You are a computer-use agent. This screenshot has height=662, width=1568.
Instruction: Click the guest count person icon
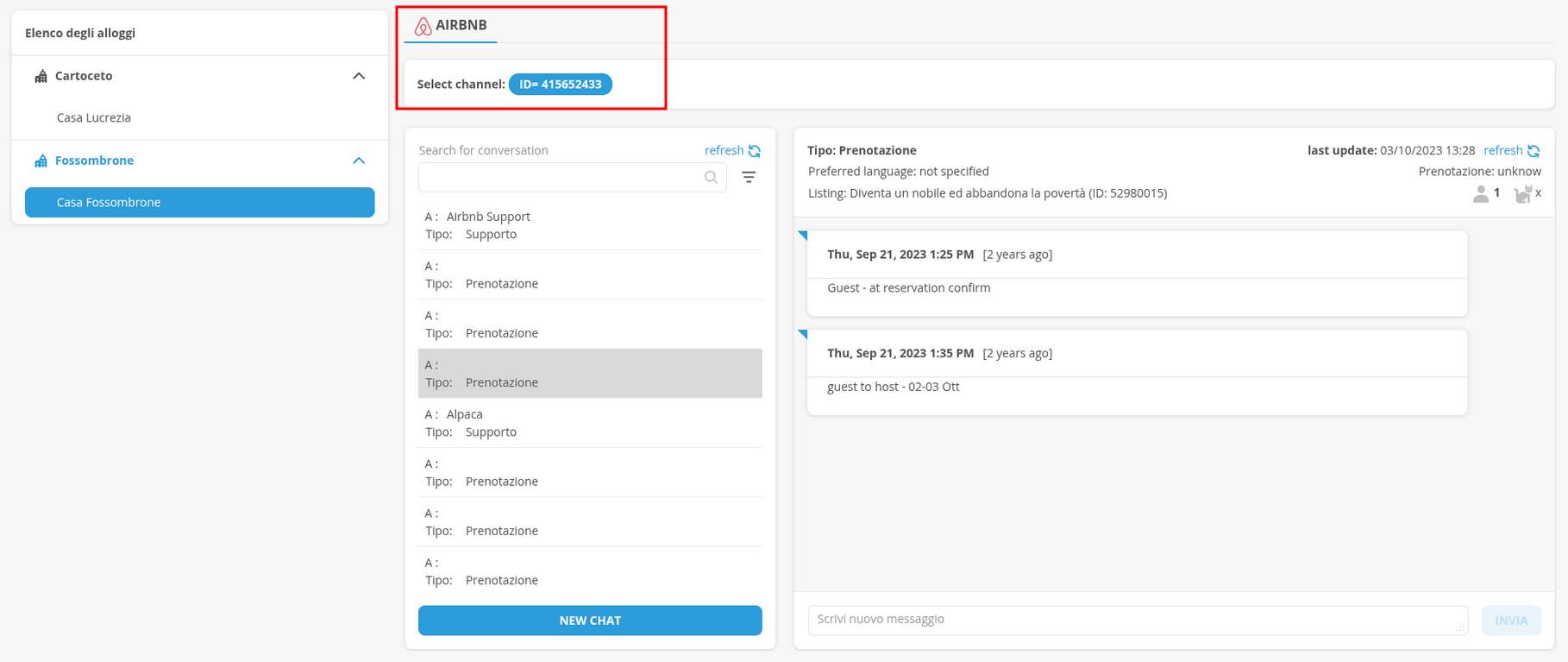click(1481, 194)
